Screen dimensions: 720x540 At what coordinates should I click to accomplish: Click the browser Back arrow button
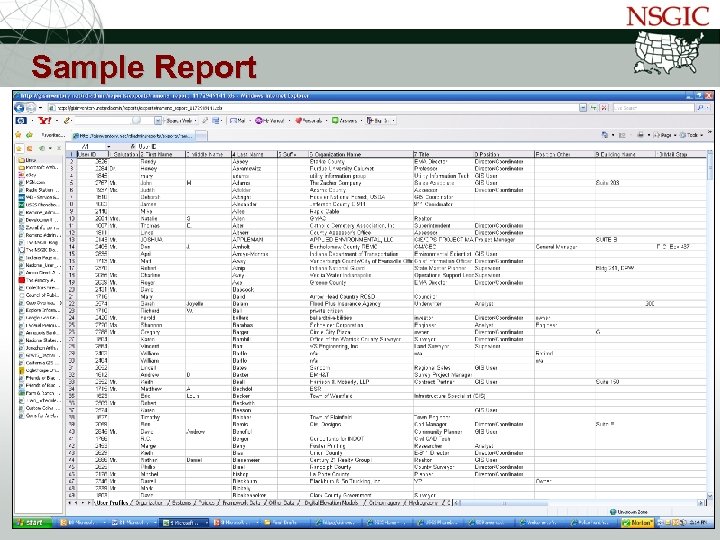[x=19, y=107]
